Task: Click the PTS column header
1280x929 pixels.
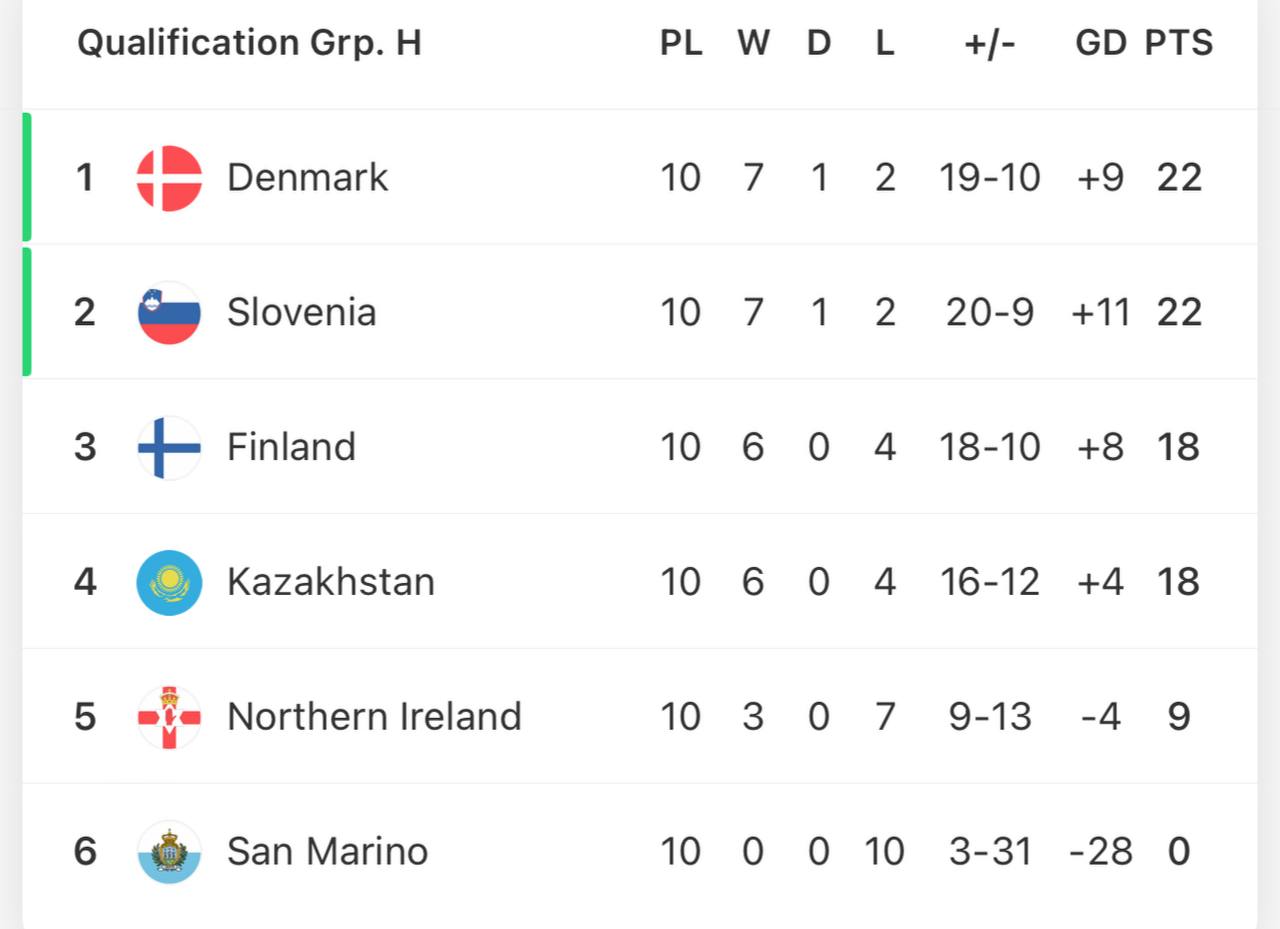Action: tap(1179, 43)
